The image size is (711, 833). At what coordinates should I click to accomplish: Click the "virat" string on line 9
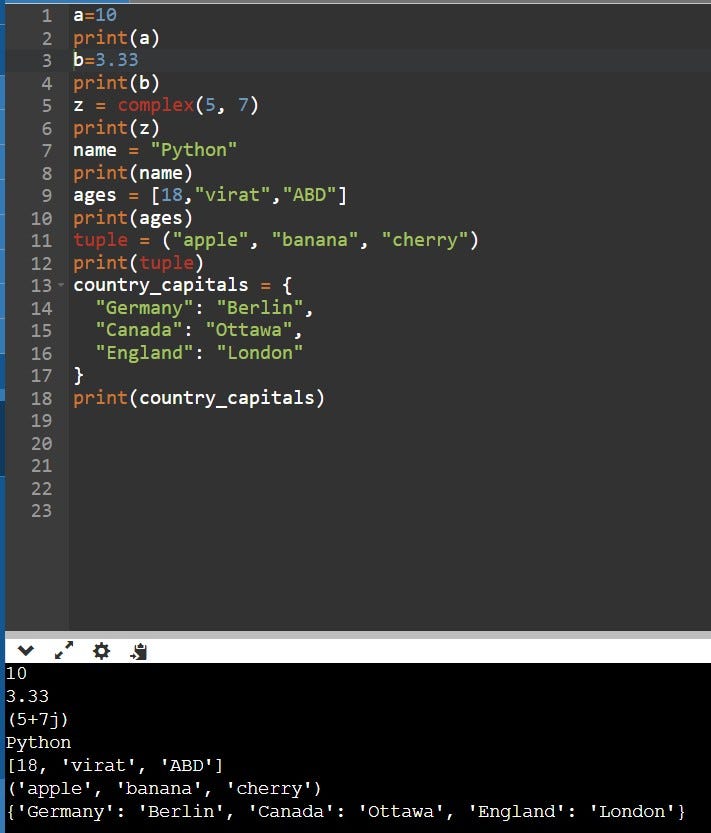pos(233,195)
